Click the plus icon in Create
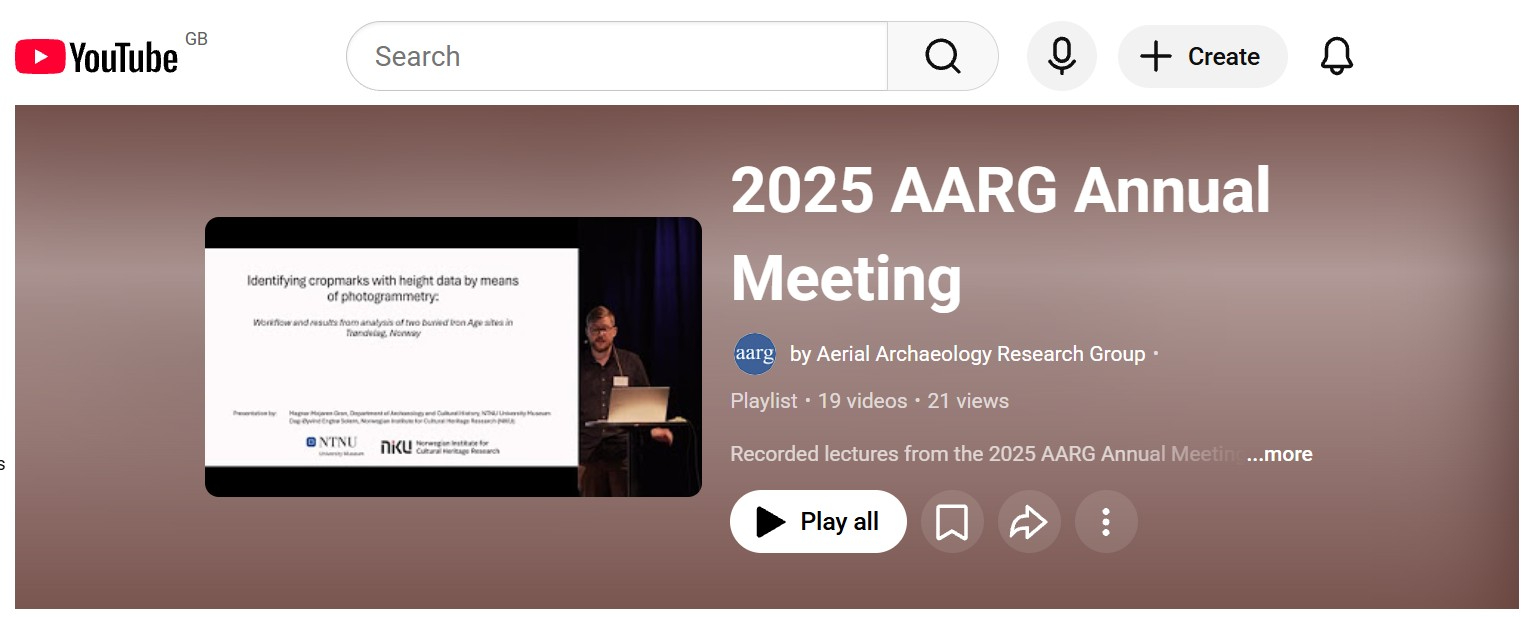 [1155, 56]
